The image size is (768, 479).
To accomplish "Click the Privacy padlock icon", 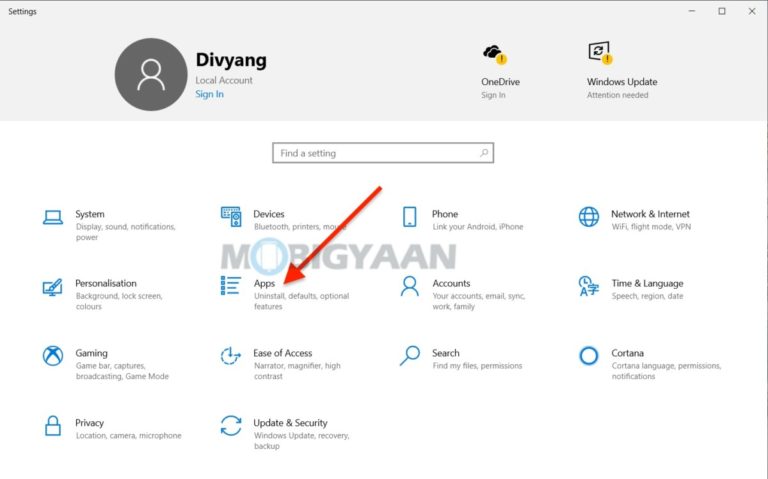I will pos(53,425).
